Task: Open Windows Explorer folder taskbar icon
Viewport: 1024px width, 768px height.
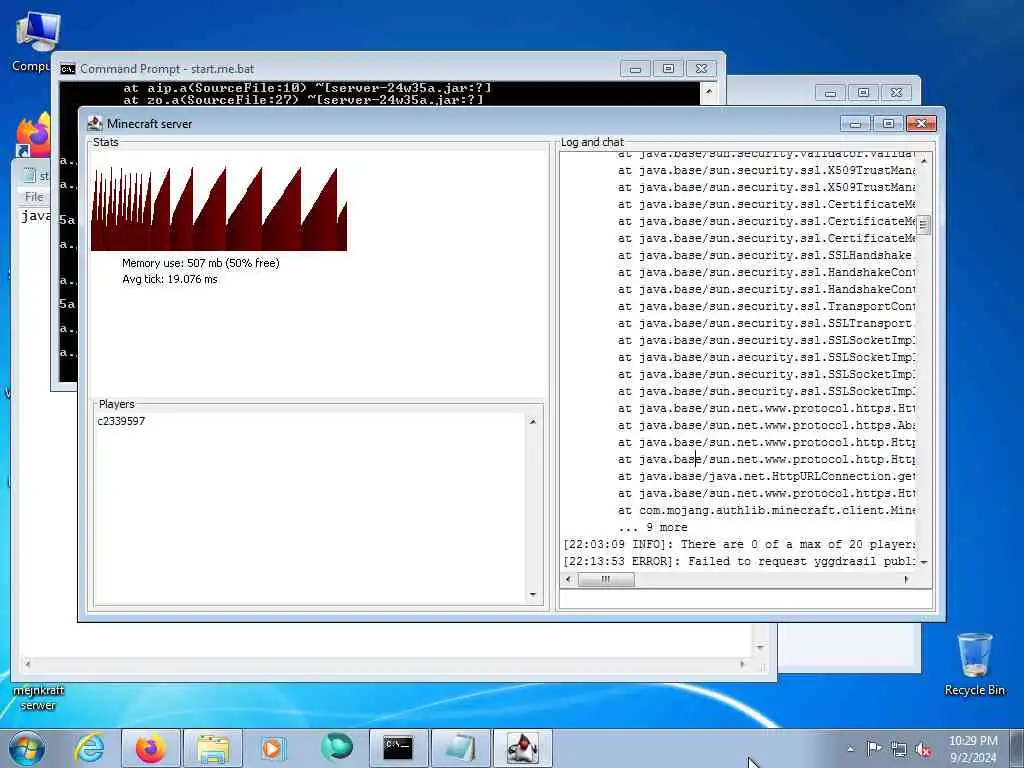Action: (213, 748)
